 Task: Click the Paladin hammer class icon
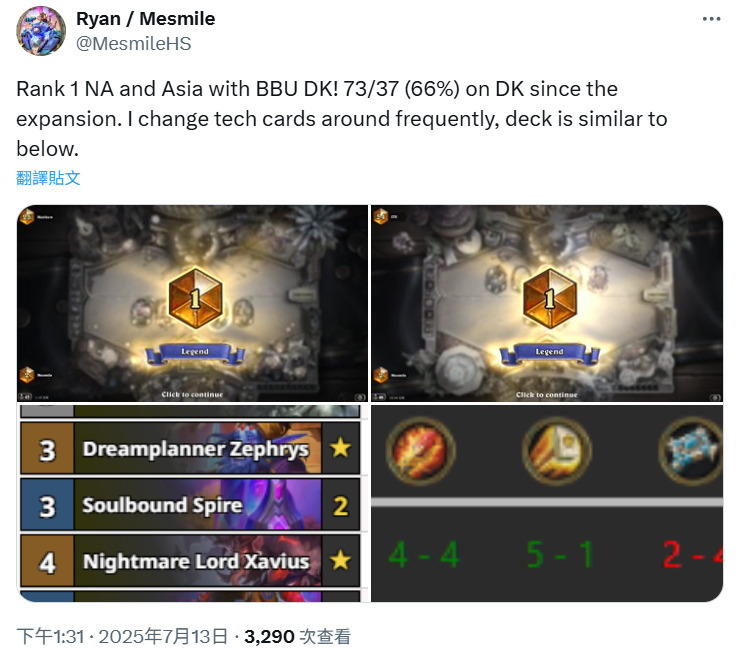(557, 450)
